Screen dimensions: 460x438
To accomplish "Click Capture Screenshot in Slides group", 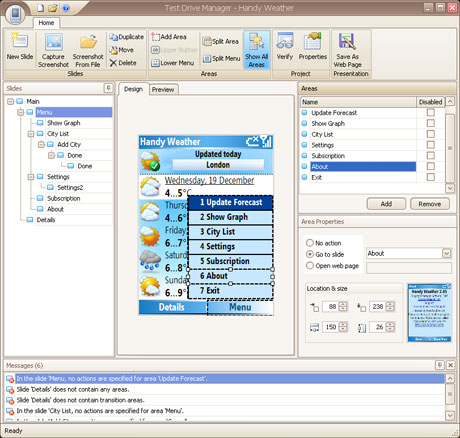I will click(53, 50).
